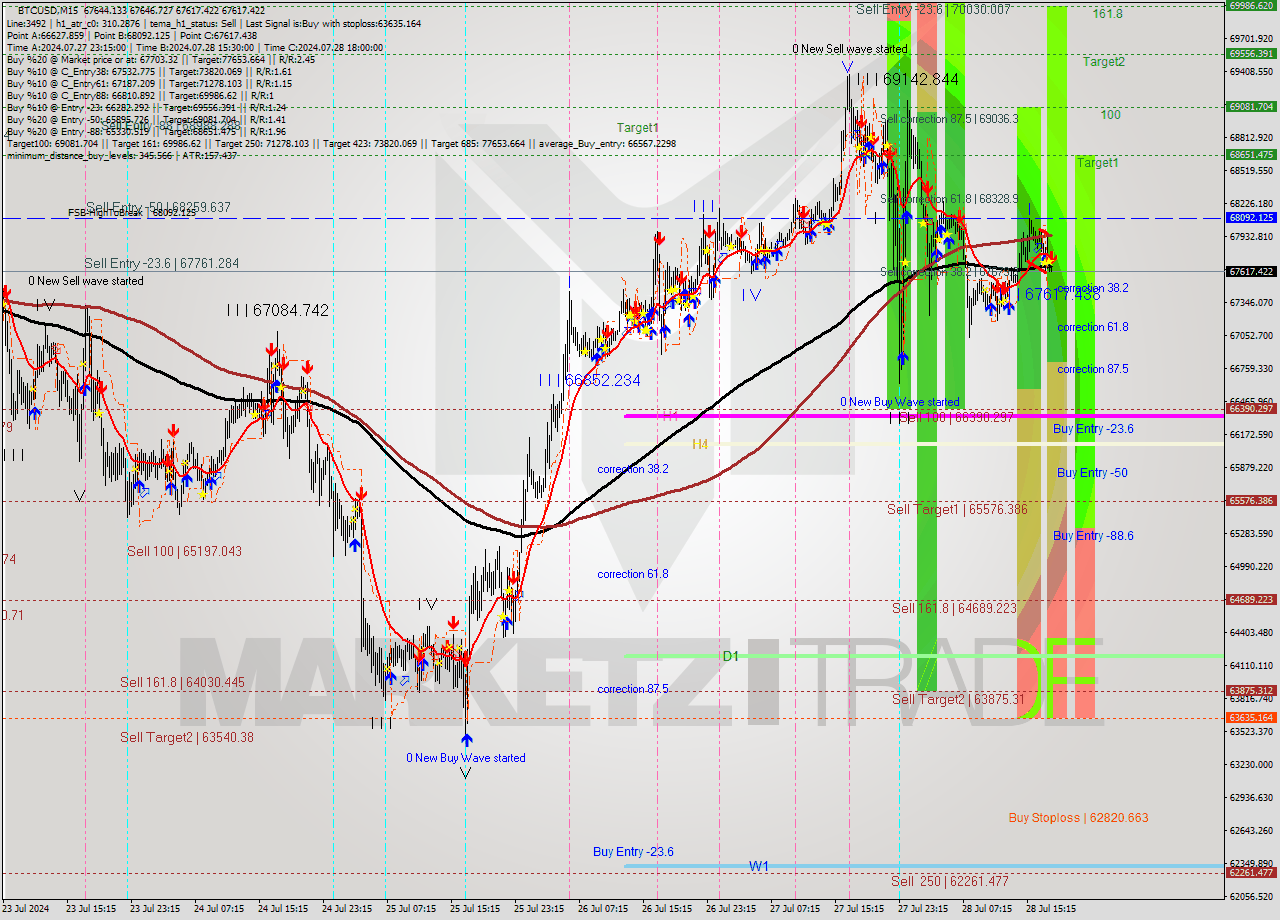Click 'Buy %20 @ Market price' info line
This screenshot has width=1280, height=920.
[x=160, y=59]
